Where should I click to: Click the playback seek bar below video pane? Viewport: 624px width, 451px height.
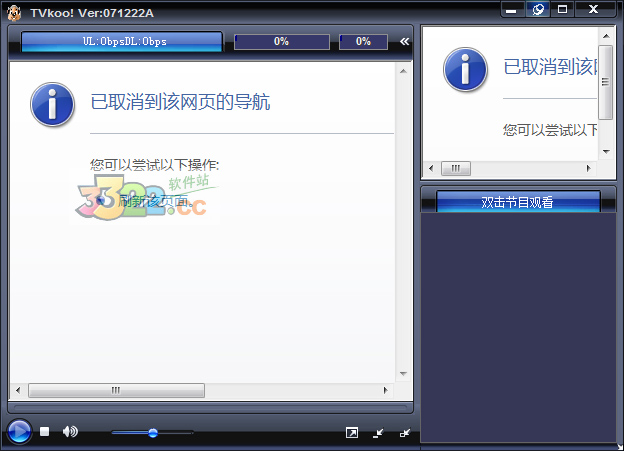tap(211, 408)
